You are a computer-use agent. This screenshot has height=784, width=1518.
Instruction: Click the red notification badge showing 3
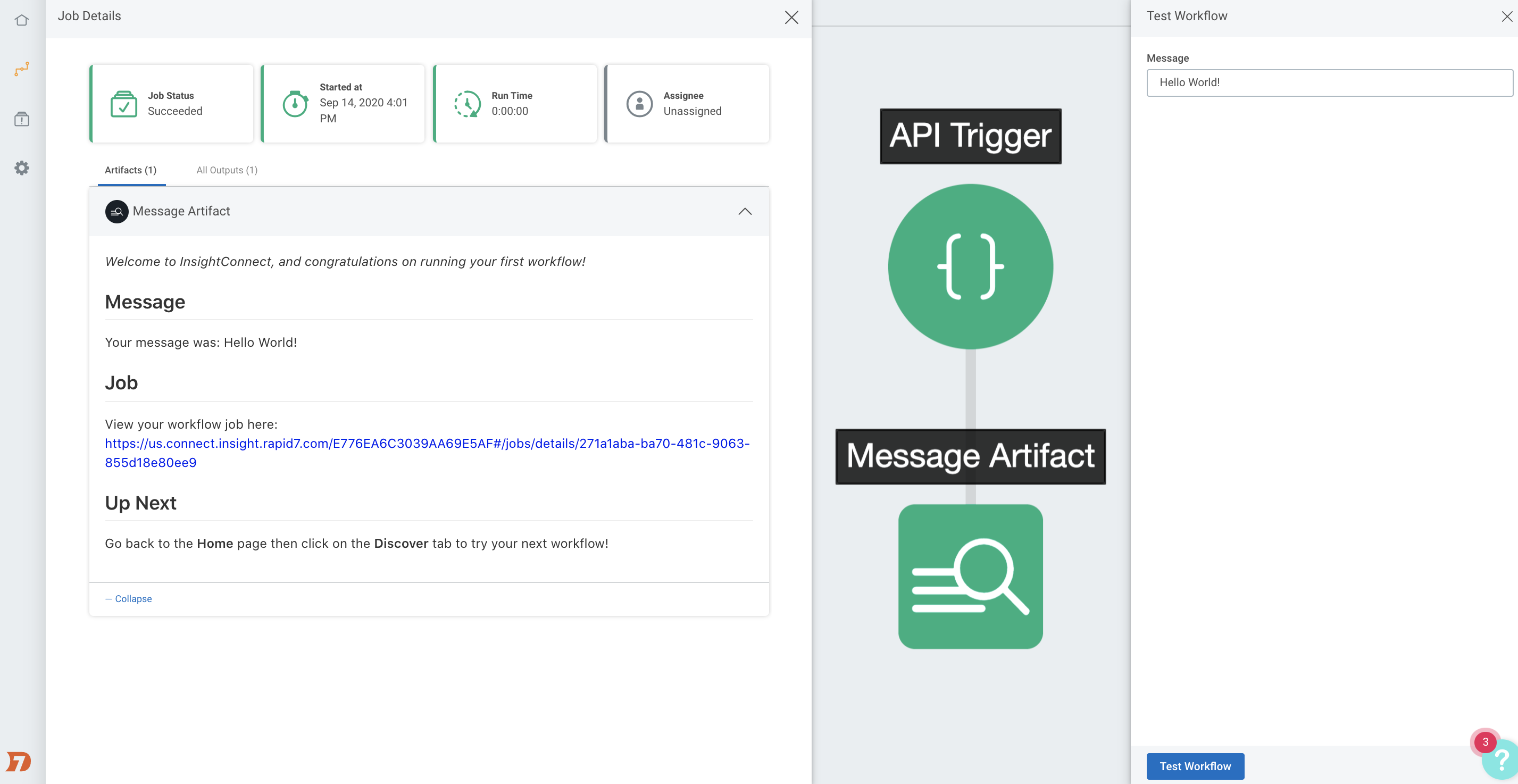[1485, 741]
